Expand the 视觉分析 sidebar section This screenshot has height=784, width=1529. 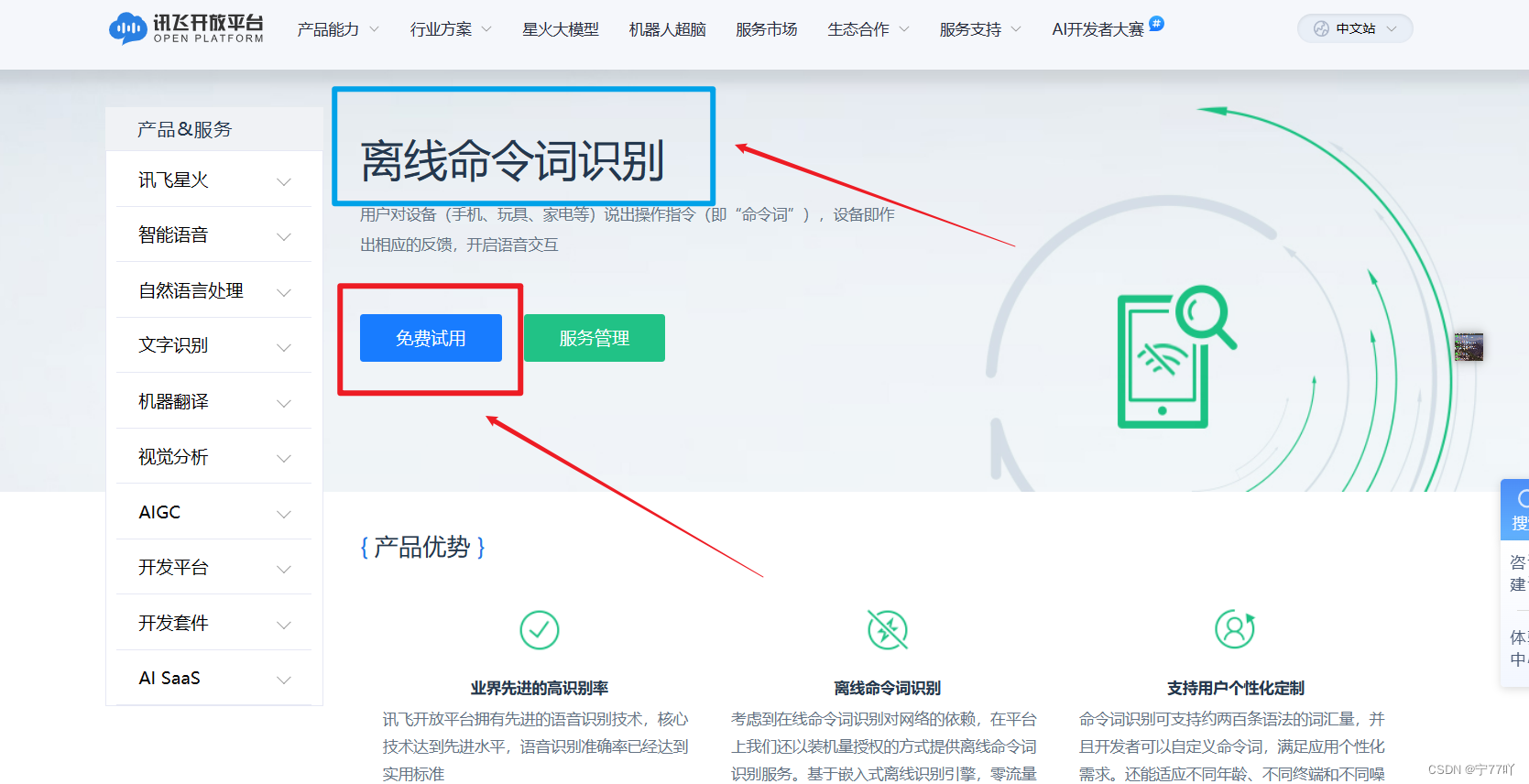pos(214,457)
